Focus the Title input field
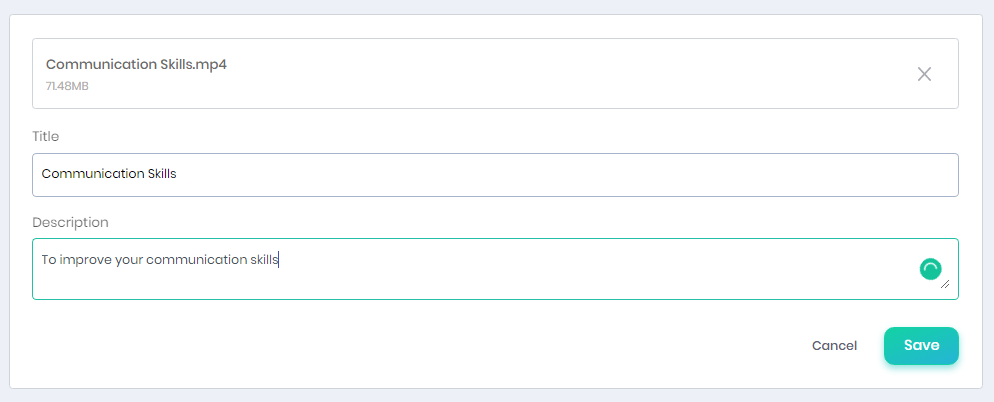The width and height of the screenshot is (994, 402). coord(495,174)
